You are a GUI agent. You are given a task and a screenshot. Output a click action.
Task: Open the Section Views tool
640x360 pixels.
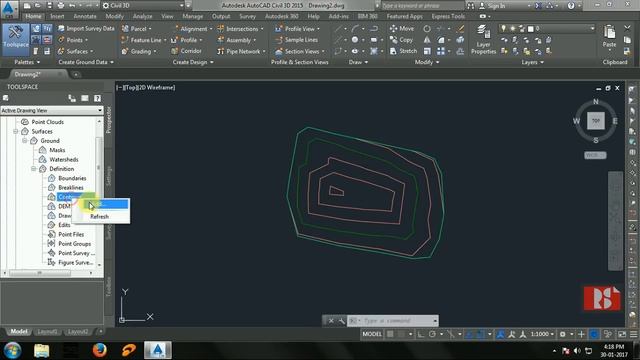click(x=300, y=51)
